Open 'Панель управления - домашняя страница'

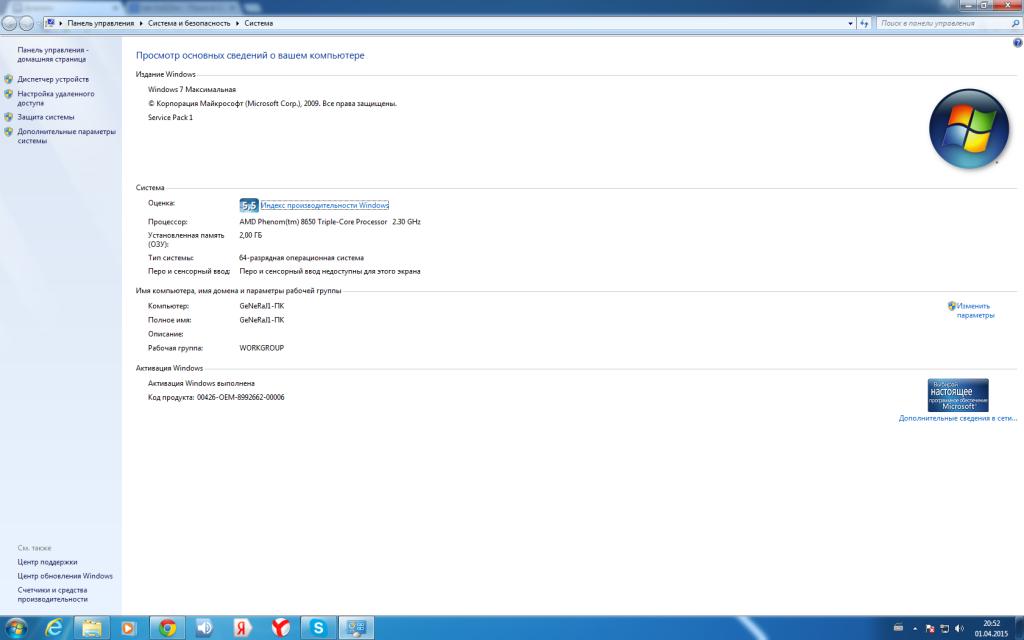(x=53, y=54)
